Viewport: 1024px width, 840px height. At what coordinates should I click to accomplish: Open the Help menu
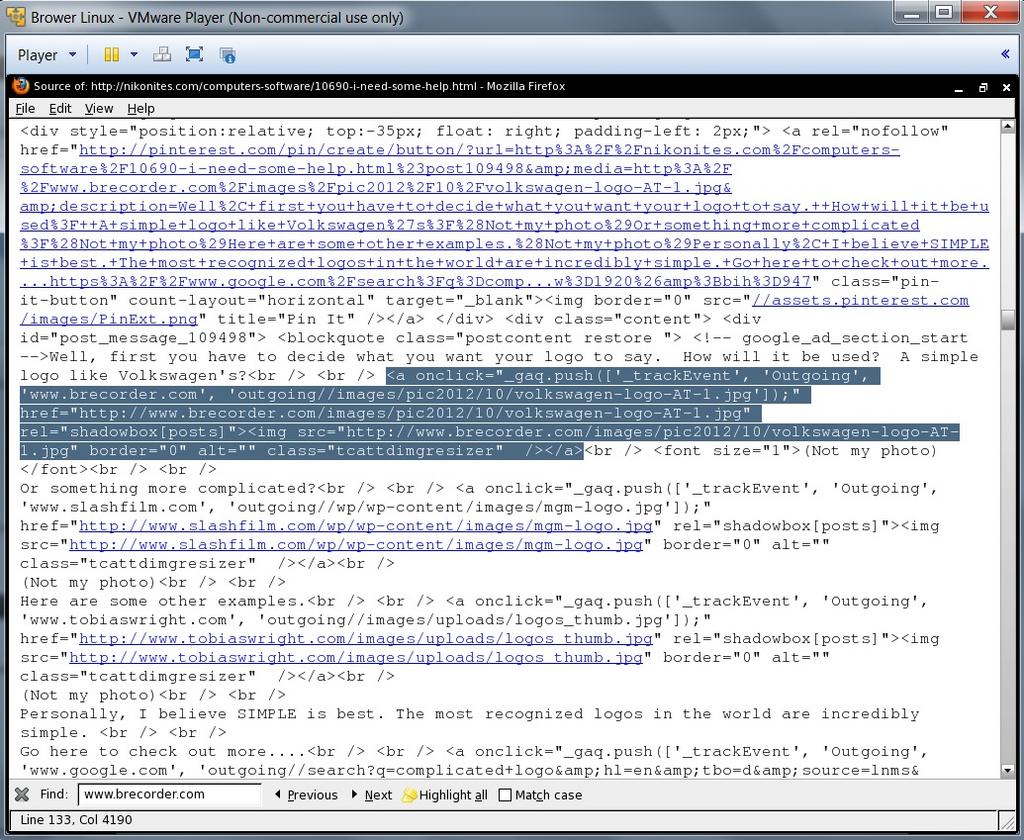coord(141,108)
